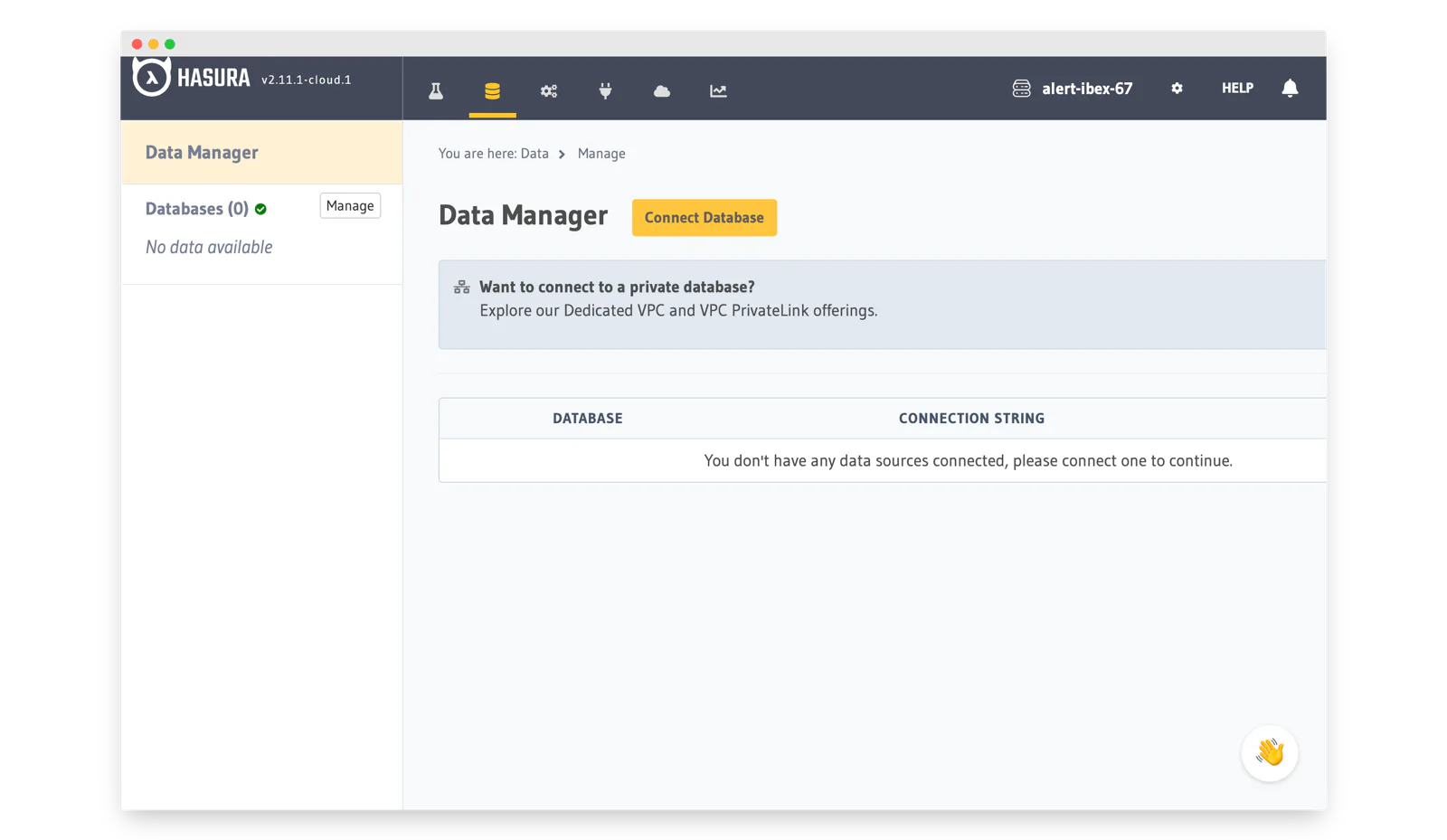Click the no data sources connected message
This screenshot has height=840, width=1447.
[x=968, y=460]
